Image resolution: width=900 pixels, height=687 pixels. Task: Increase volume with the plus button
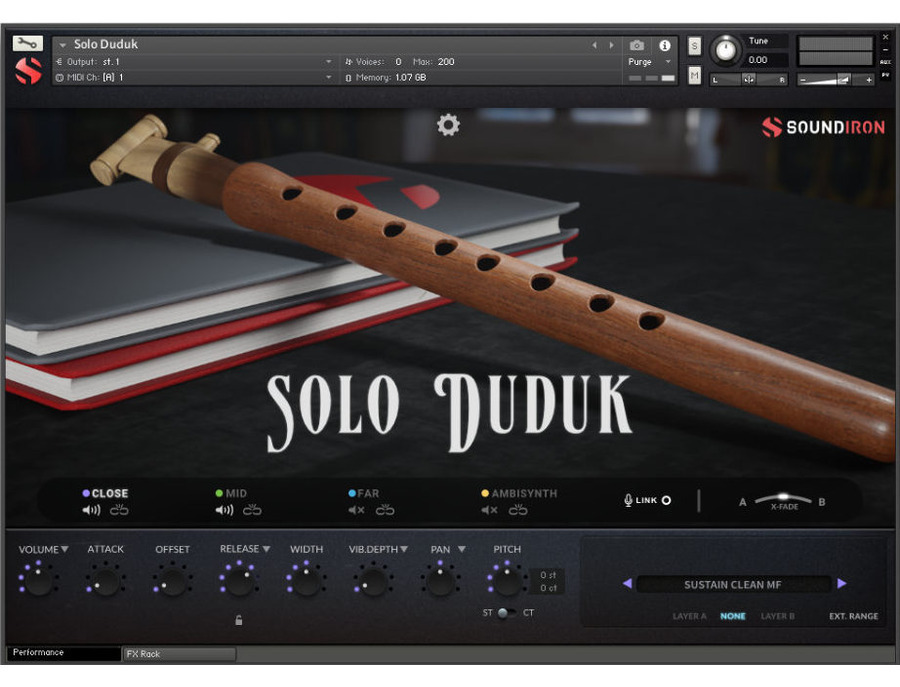pyautogui.click(x=869, y=80)
